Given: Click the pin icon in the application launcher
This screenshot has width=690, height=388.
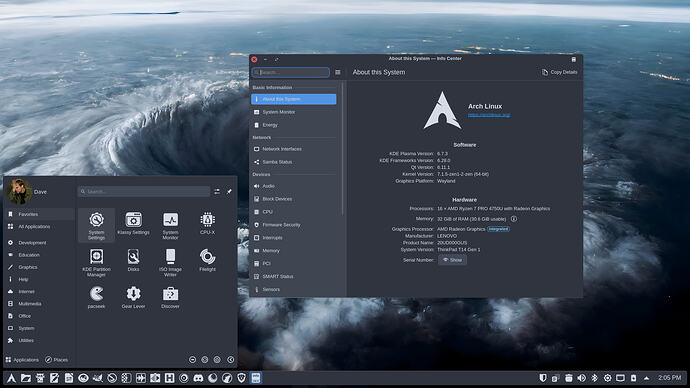Looking at the screenshot, I should [x=229, y=191].
